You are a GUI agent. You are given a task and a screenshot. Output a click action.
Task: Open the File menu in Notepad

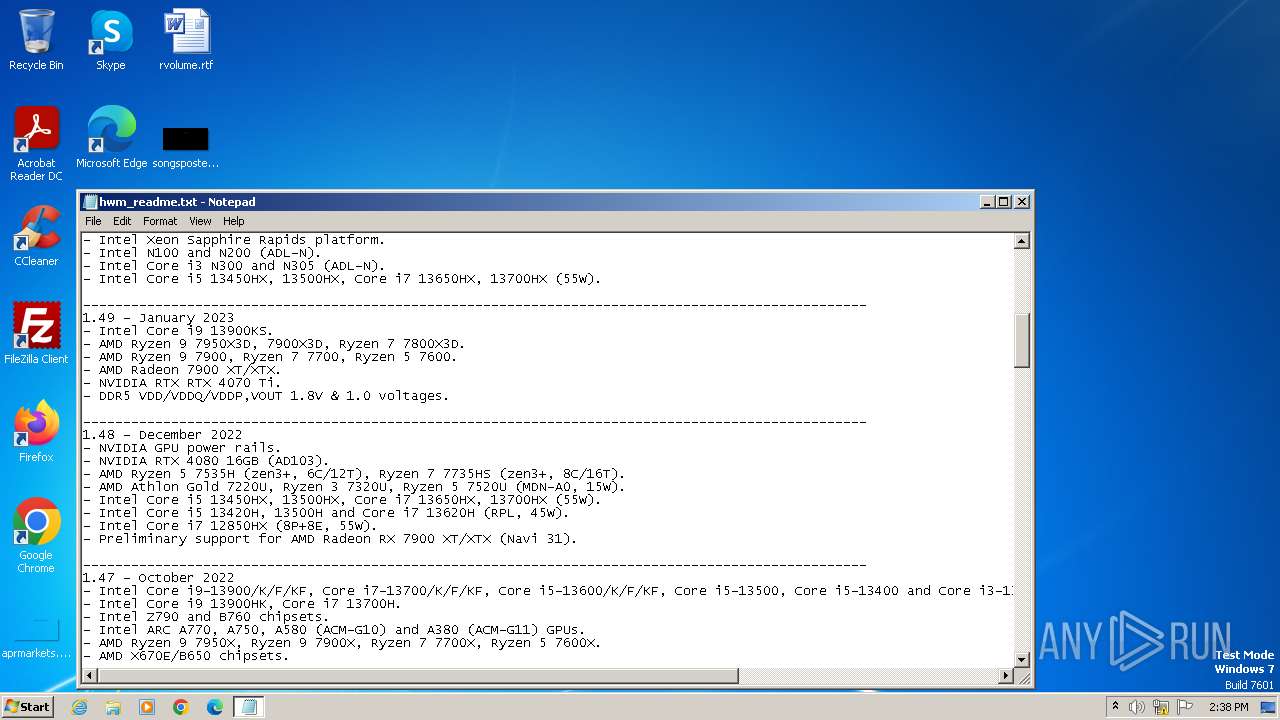tap(93, 221)
